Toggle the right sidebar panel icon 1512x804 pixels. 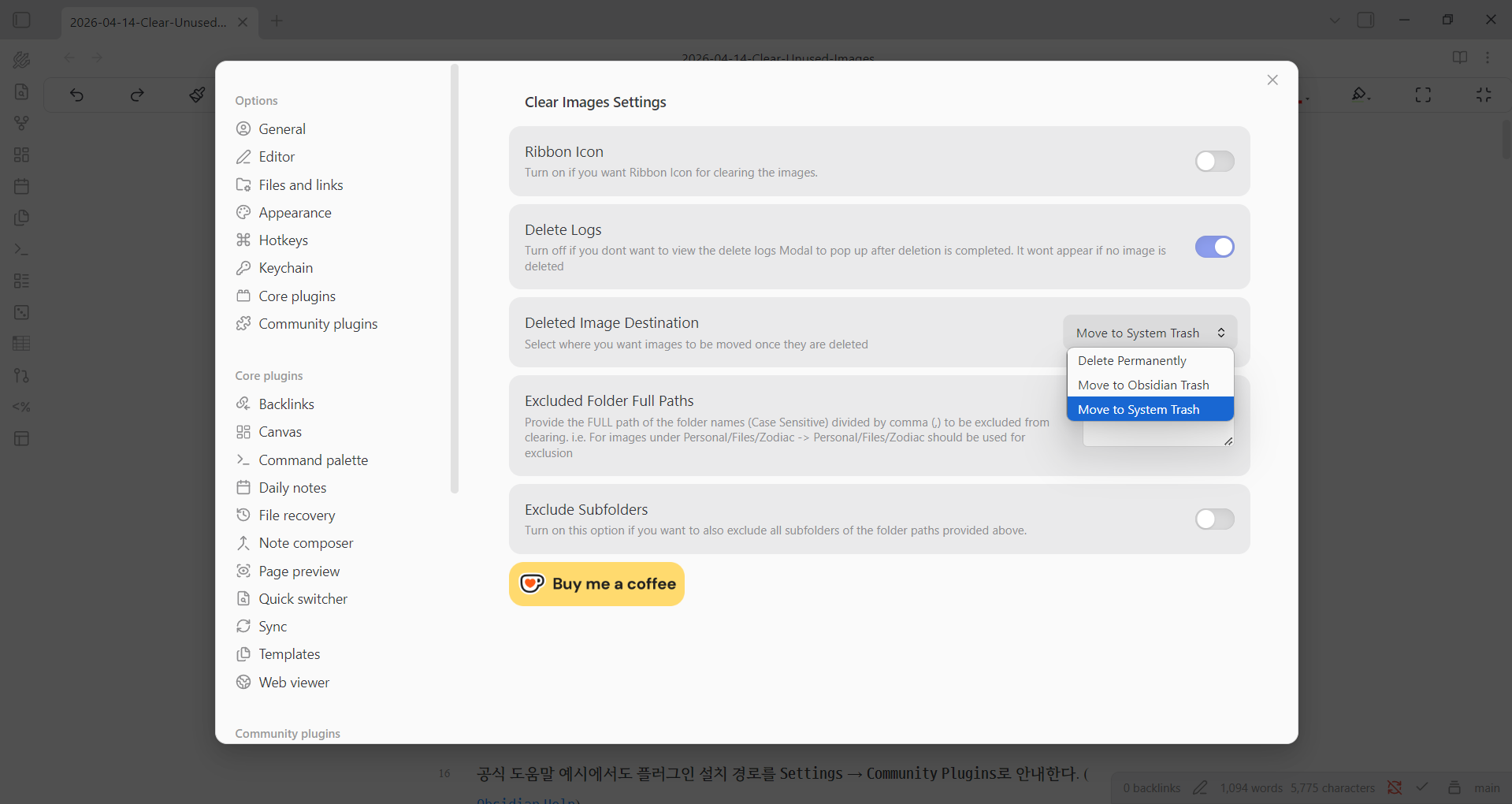tap(1365, 20)
